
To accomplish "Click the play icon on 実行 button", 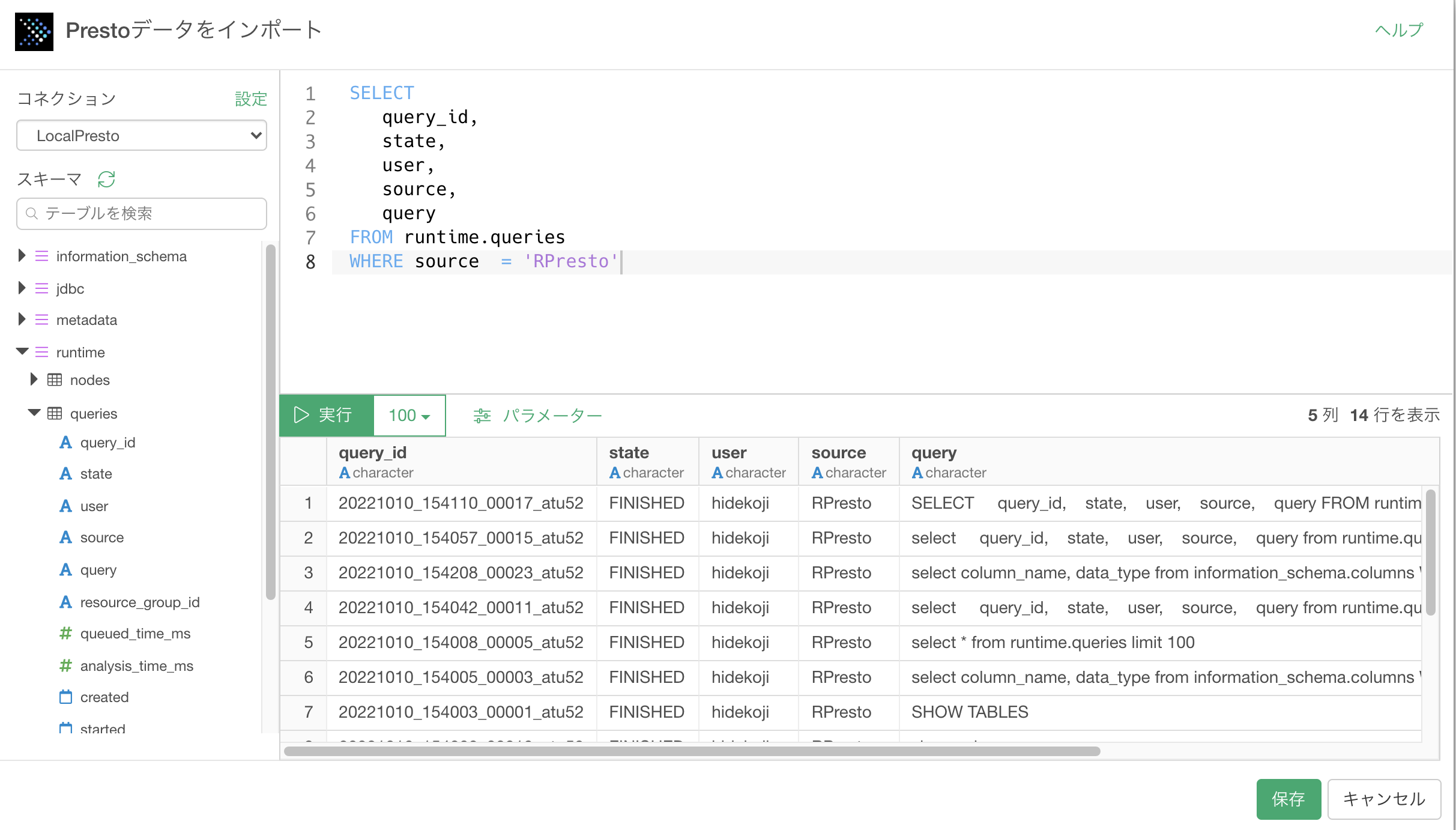I will coord(301,415).
